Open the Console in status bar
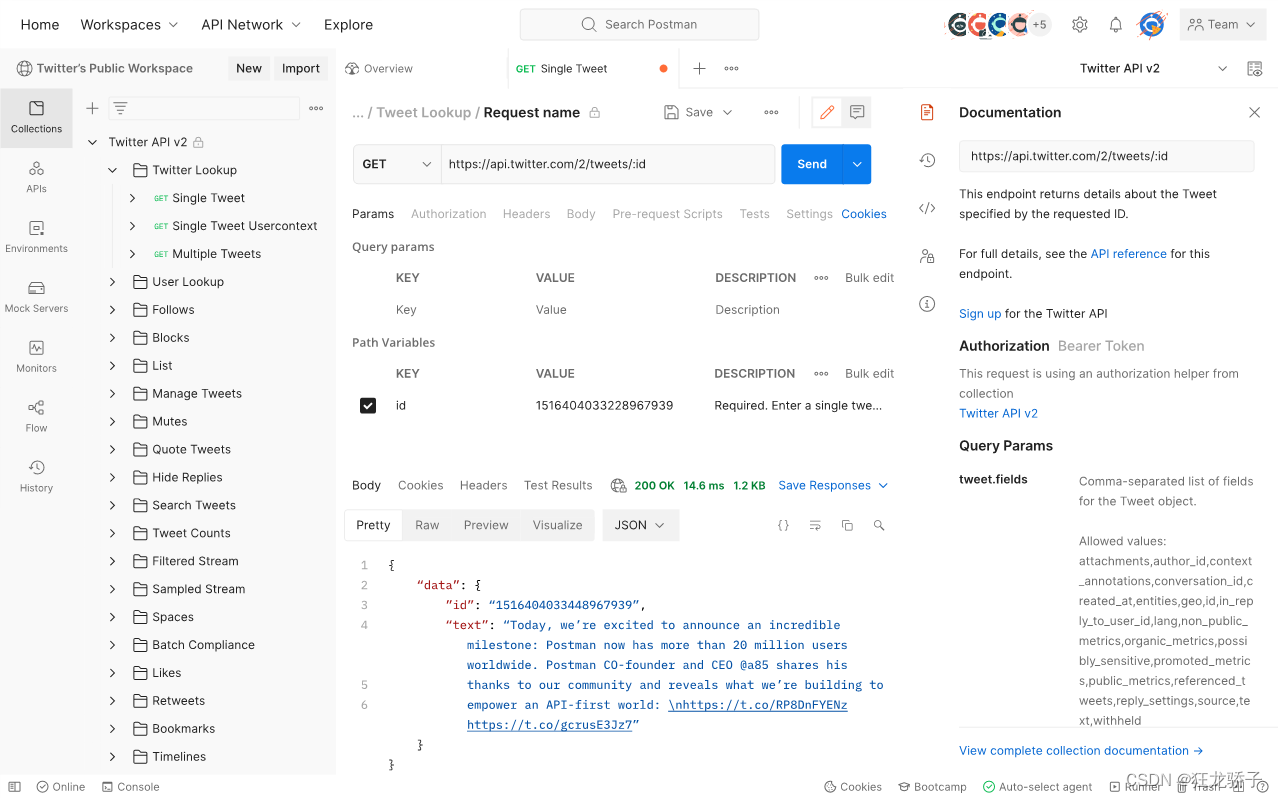The height and width of the screenshot is (798, 1278). point(131,787)
